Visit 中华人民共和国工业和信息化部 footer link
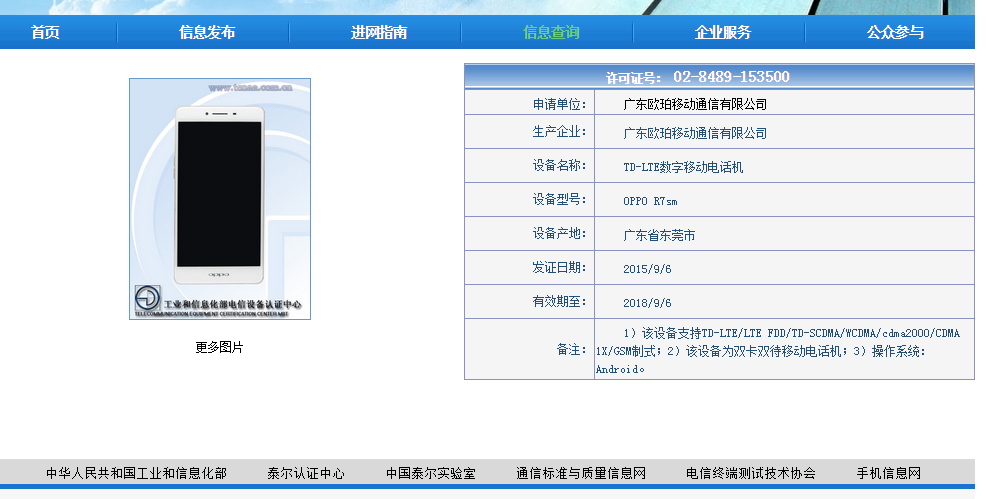This screenshot has height=499, width=986. pos(136,473)
